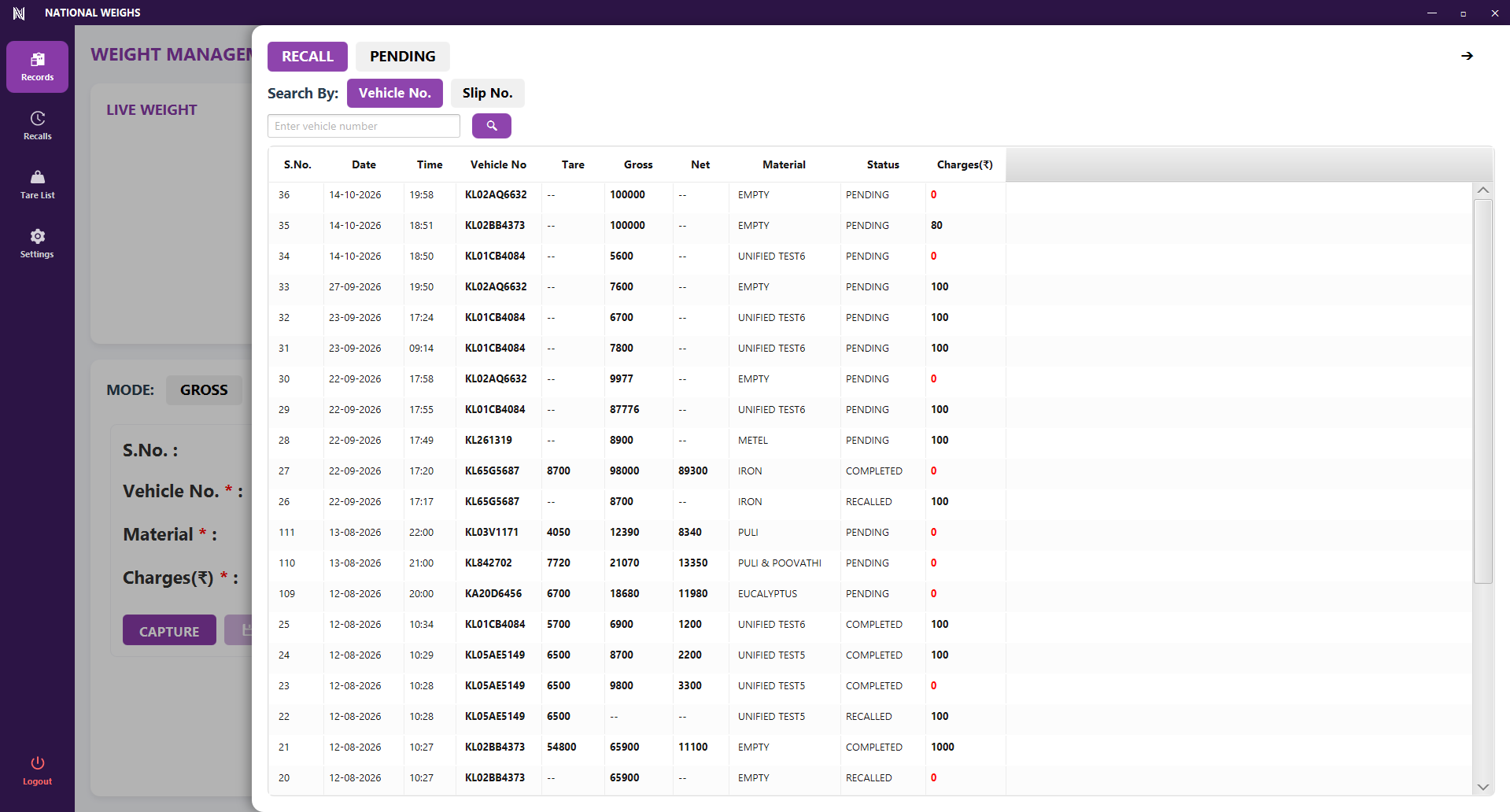This screenshot has width=1510, height=812.
Task: Select vehicle KL03V1171 in row 111
Action: point(492,533)
